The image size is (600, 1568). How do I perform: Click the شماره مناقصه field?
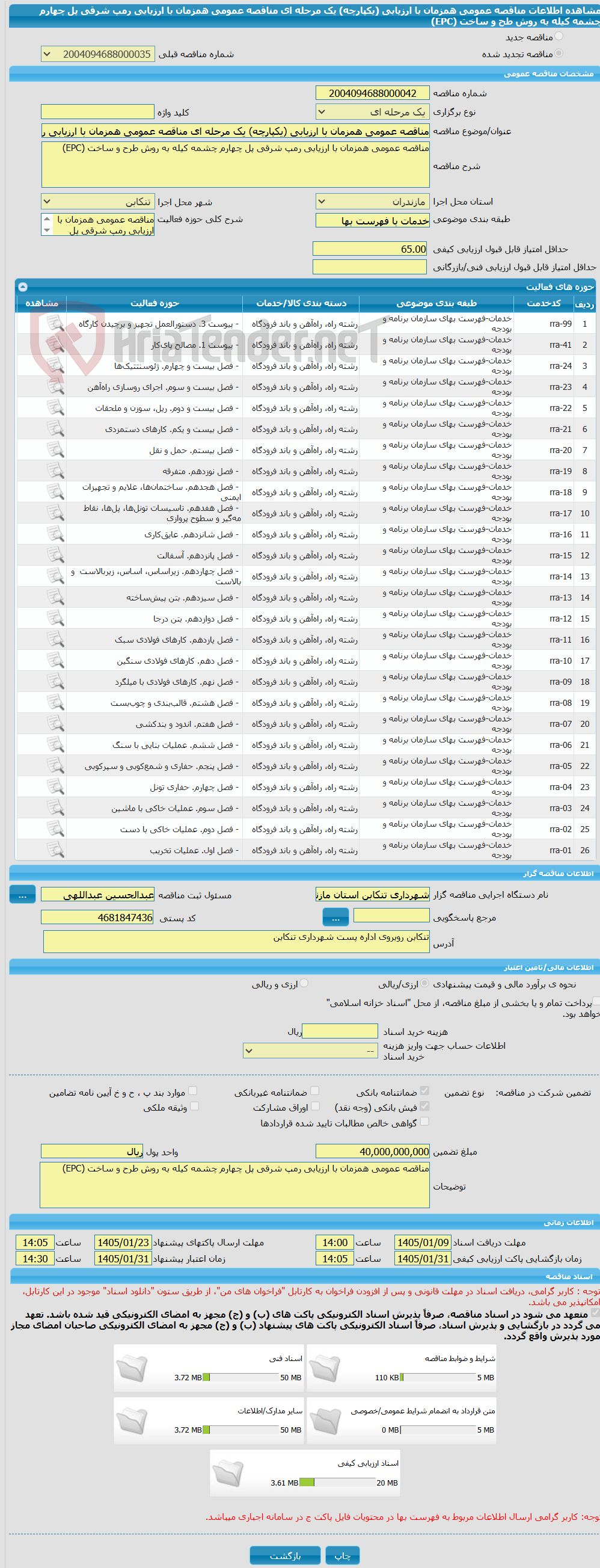click(373, 93)
